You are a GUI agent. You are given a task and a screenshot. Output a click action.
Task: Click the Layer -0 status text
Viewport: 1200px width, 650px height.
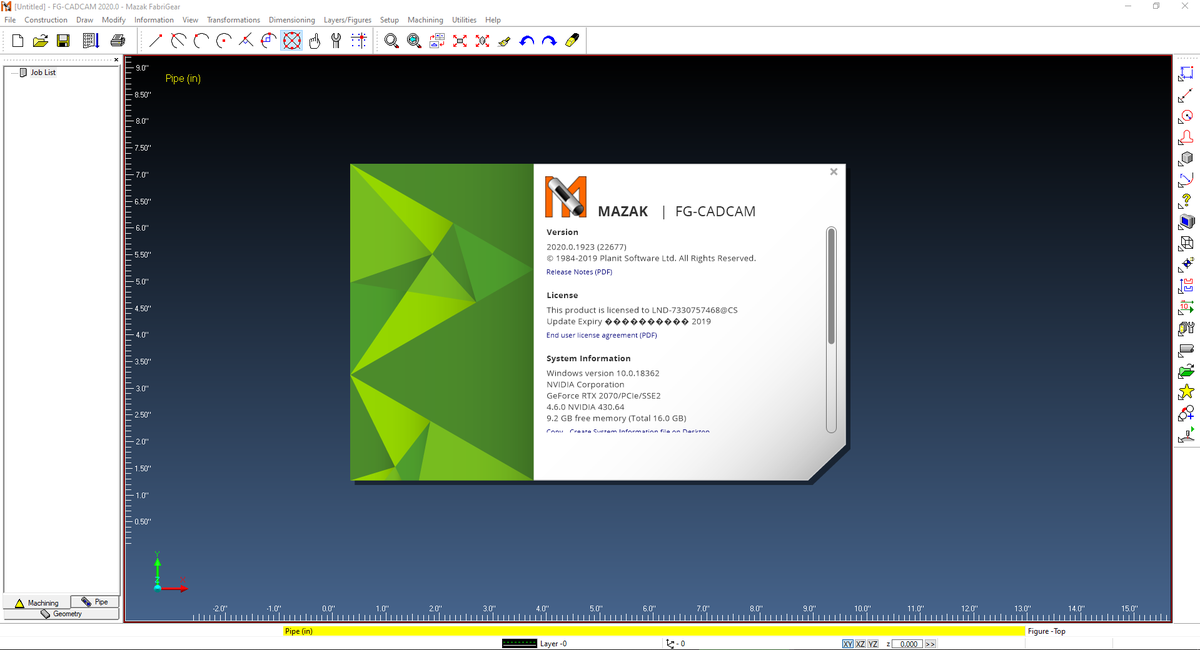click(x=554, y=643)
